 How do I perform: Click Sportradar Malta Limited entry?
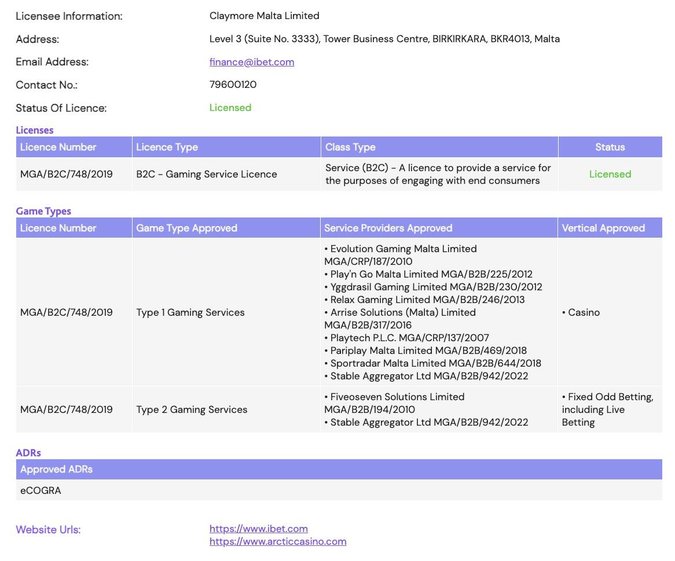coord(433,363)
